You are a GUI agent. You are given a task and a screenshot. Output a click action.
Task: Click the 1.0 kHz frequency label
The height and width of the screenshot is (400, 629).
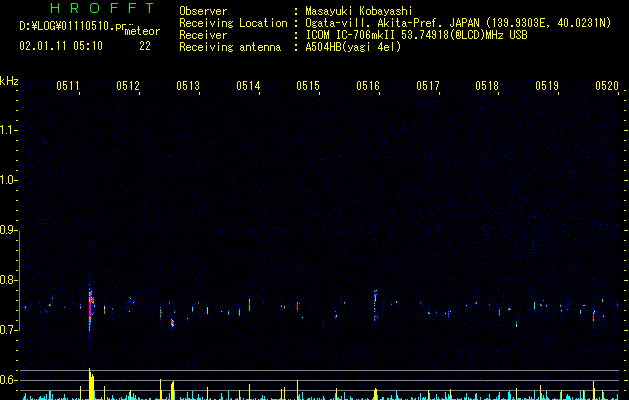point(8,180)
